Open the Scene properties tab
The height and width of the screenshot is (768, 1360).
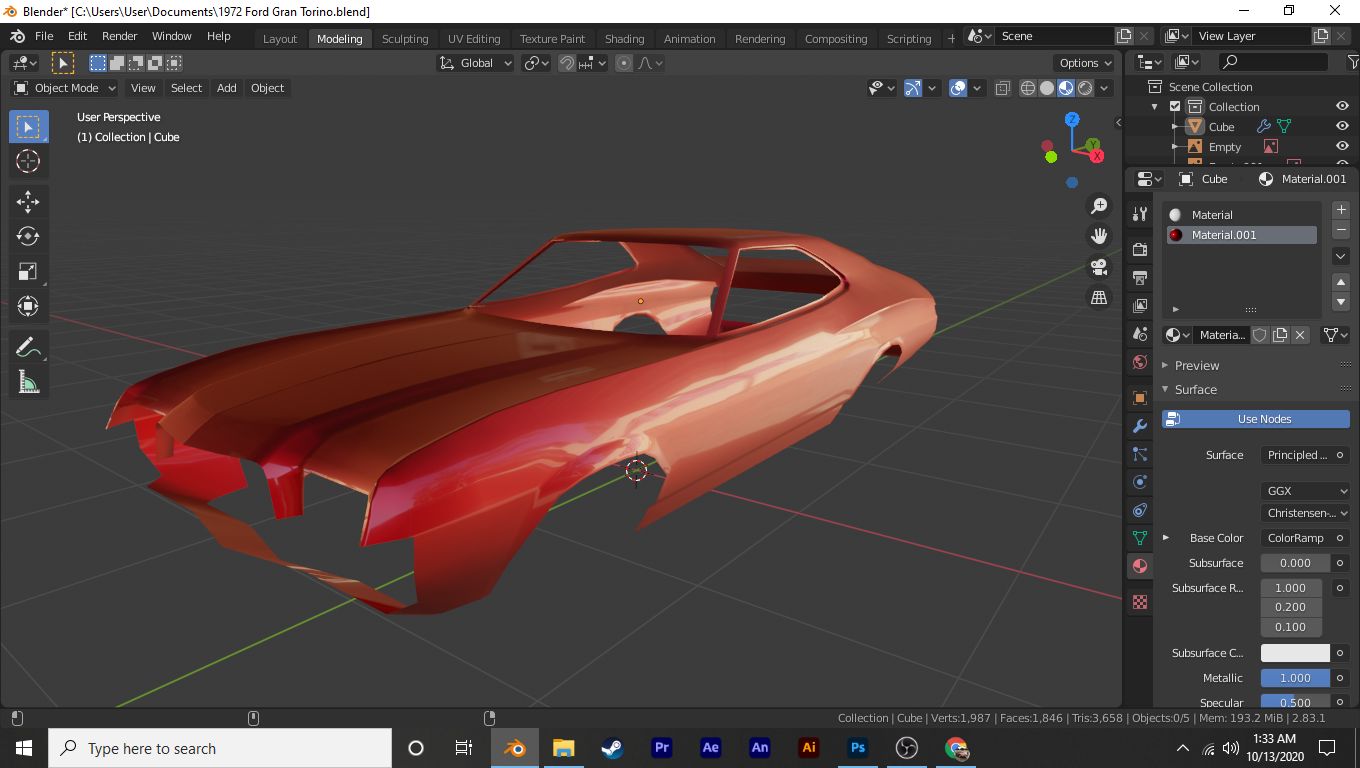point(1139,334)
